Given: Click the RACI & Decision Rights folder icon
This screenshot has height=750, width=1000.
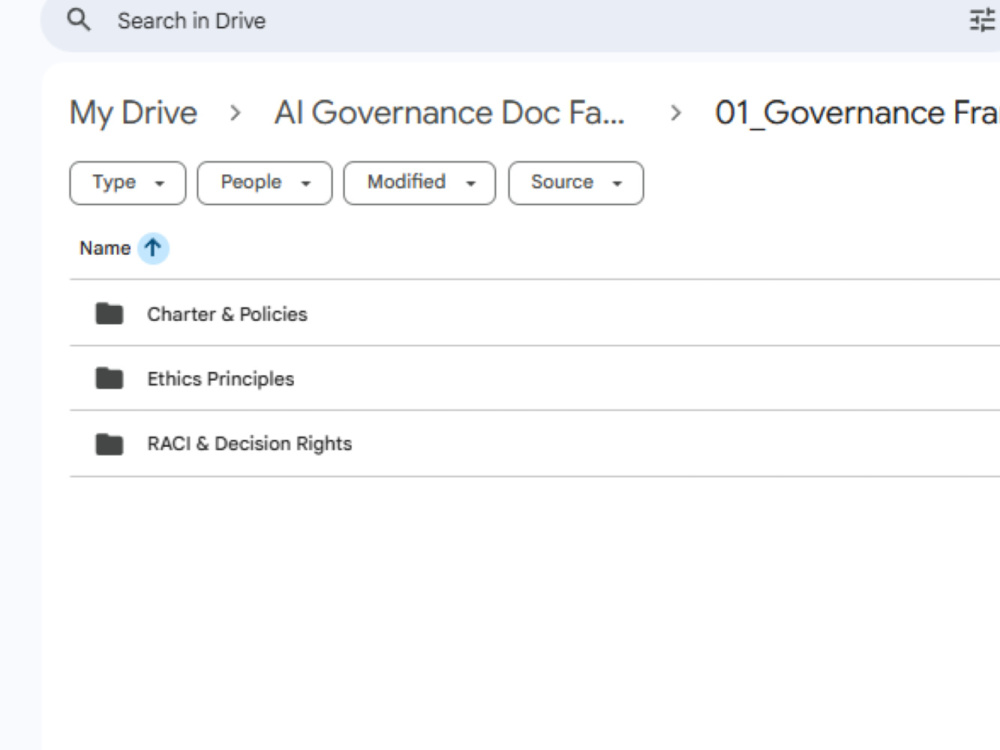Looking at the screenshot, I should (109, 444).
